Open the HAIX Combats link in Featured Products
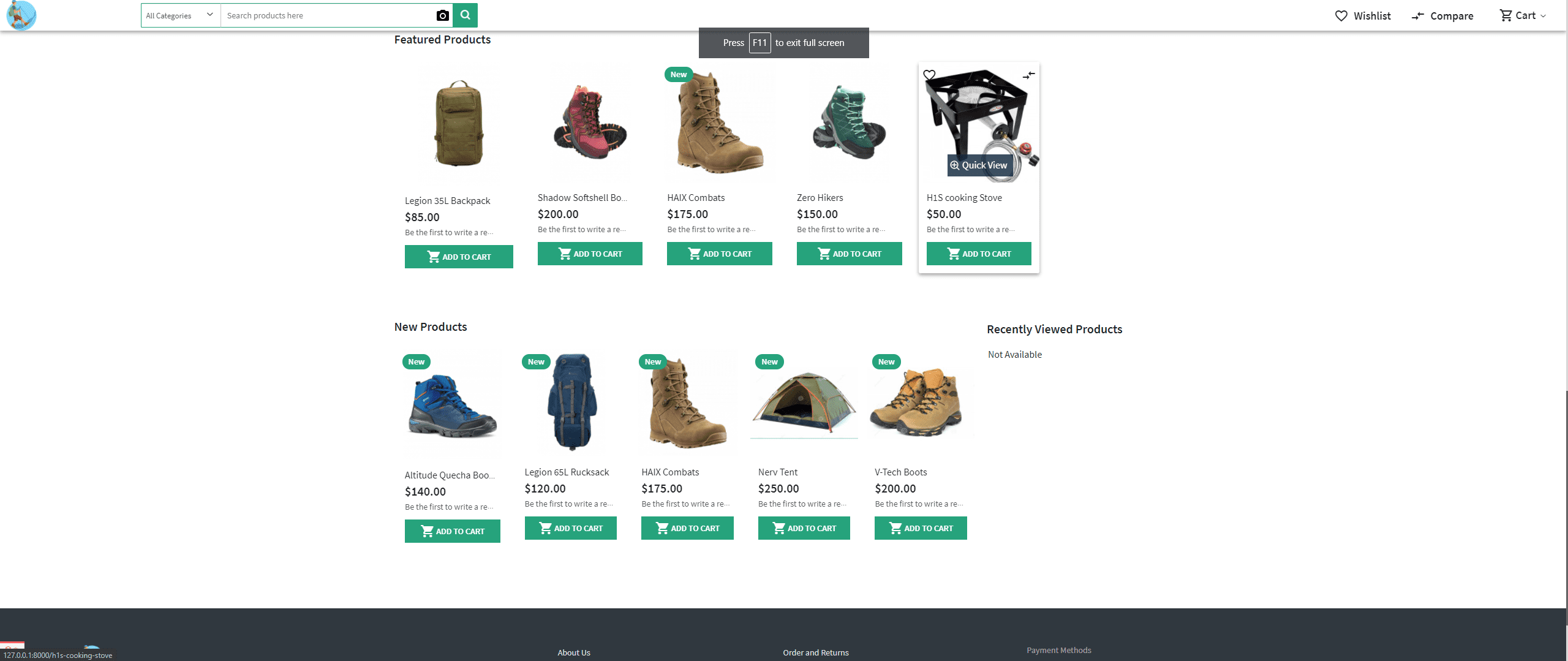The width and height of the screenshot is (1568, 661). pyautogui.click(x=696, y=198)
